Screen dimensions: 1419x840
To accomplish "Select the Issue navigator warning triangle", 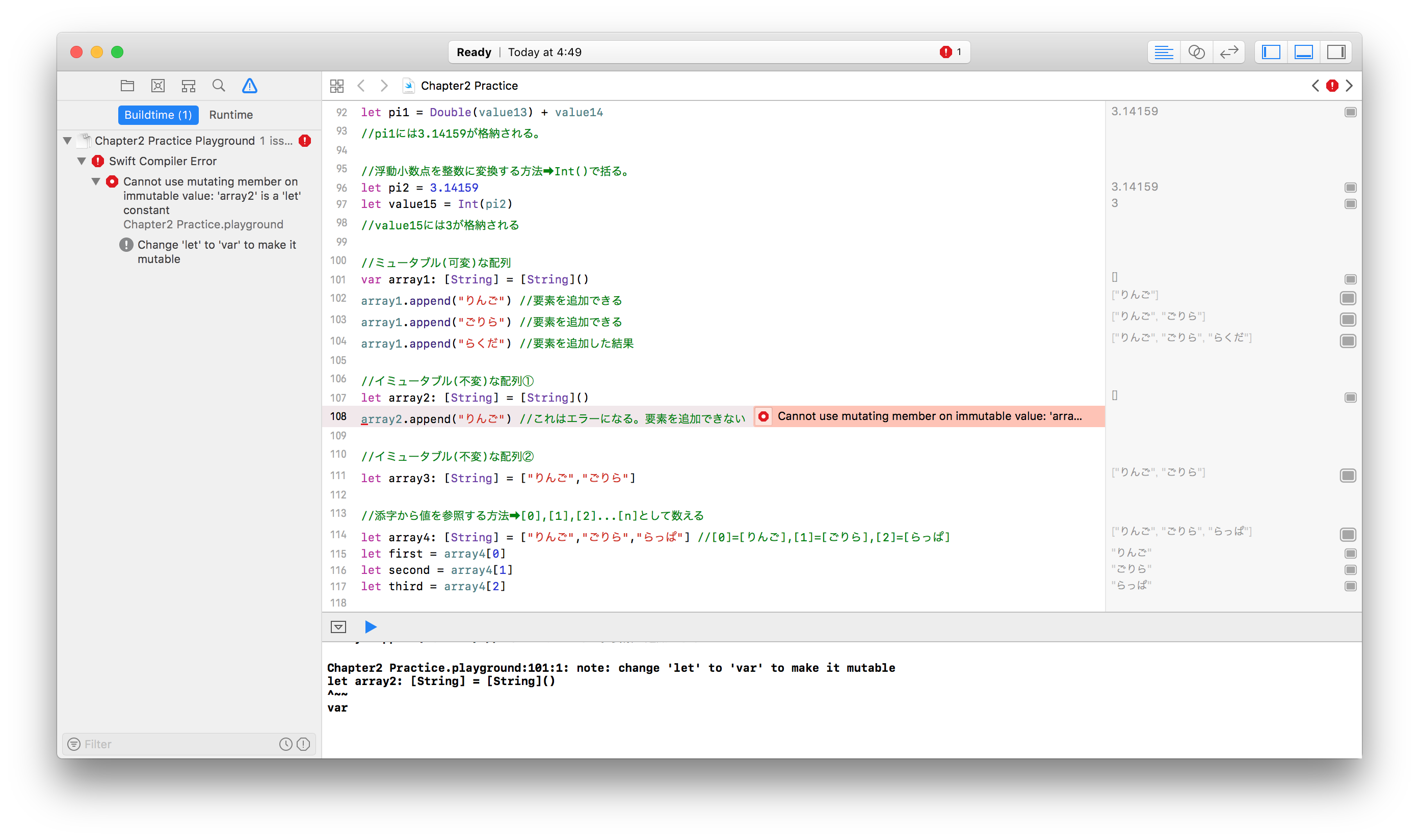I will 250,86.
